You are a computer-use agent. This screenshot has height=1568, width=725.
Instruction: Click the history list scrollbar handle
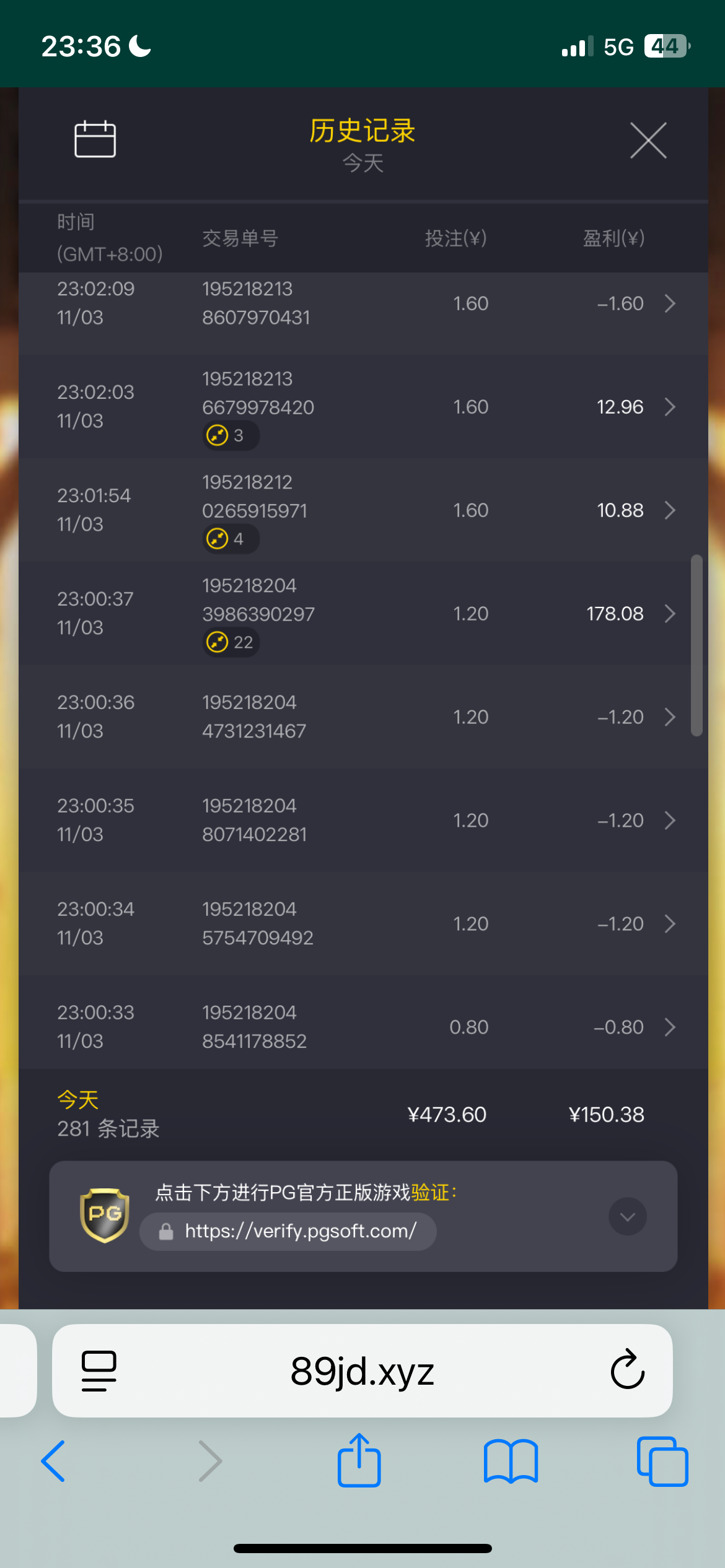point(696,645)
